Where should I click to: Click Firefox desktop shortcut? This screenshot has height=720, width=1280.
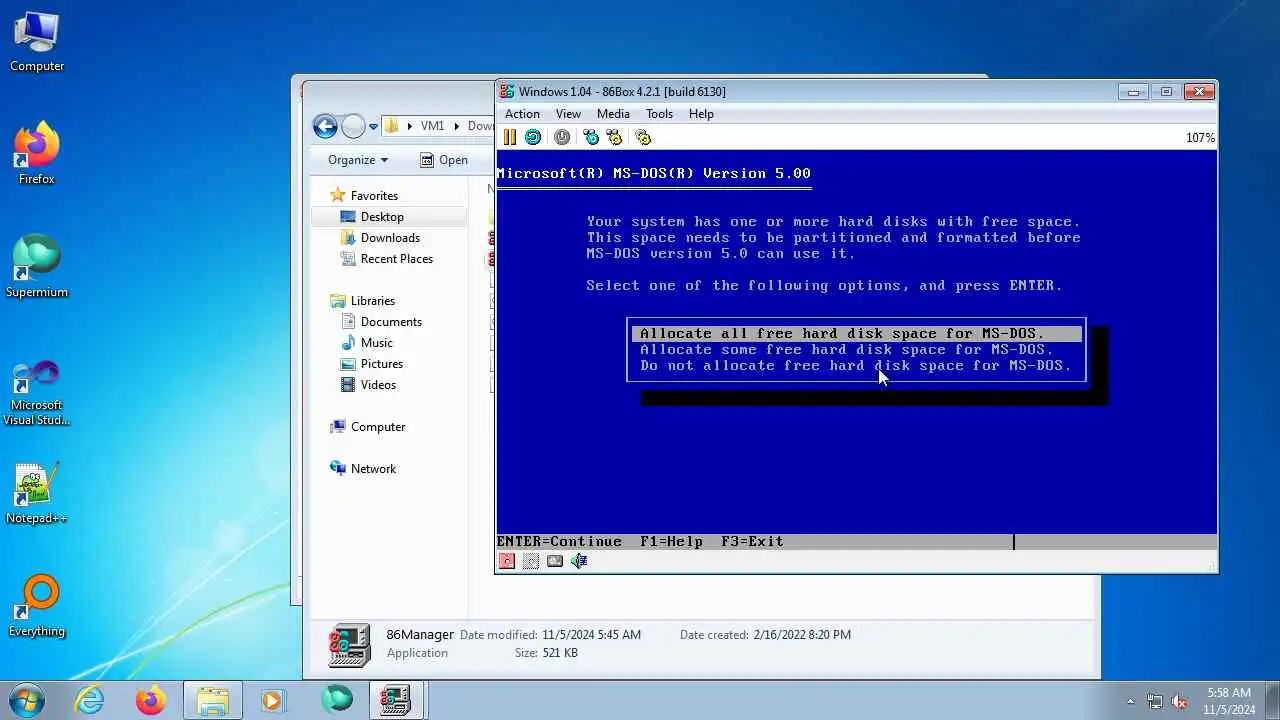click(37, 154)
